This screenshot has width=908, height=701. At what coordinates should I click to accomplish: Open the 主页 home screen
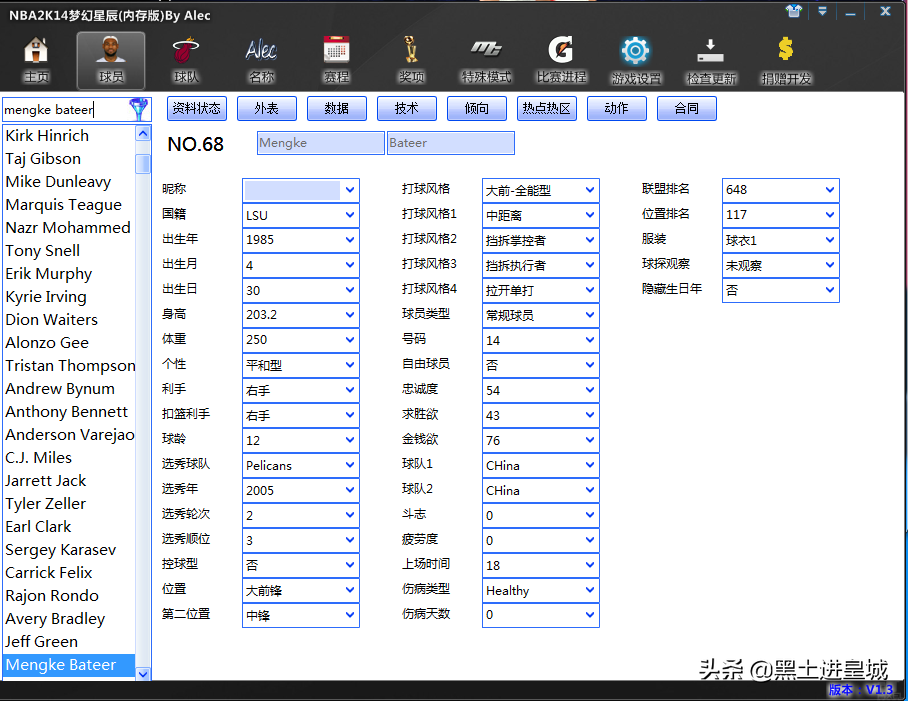[x=36, y=55]
